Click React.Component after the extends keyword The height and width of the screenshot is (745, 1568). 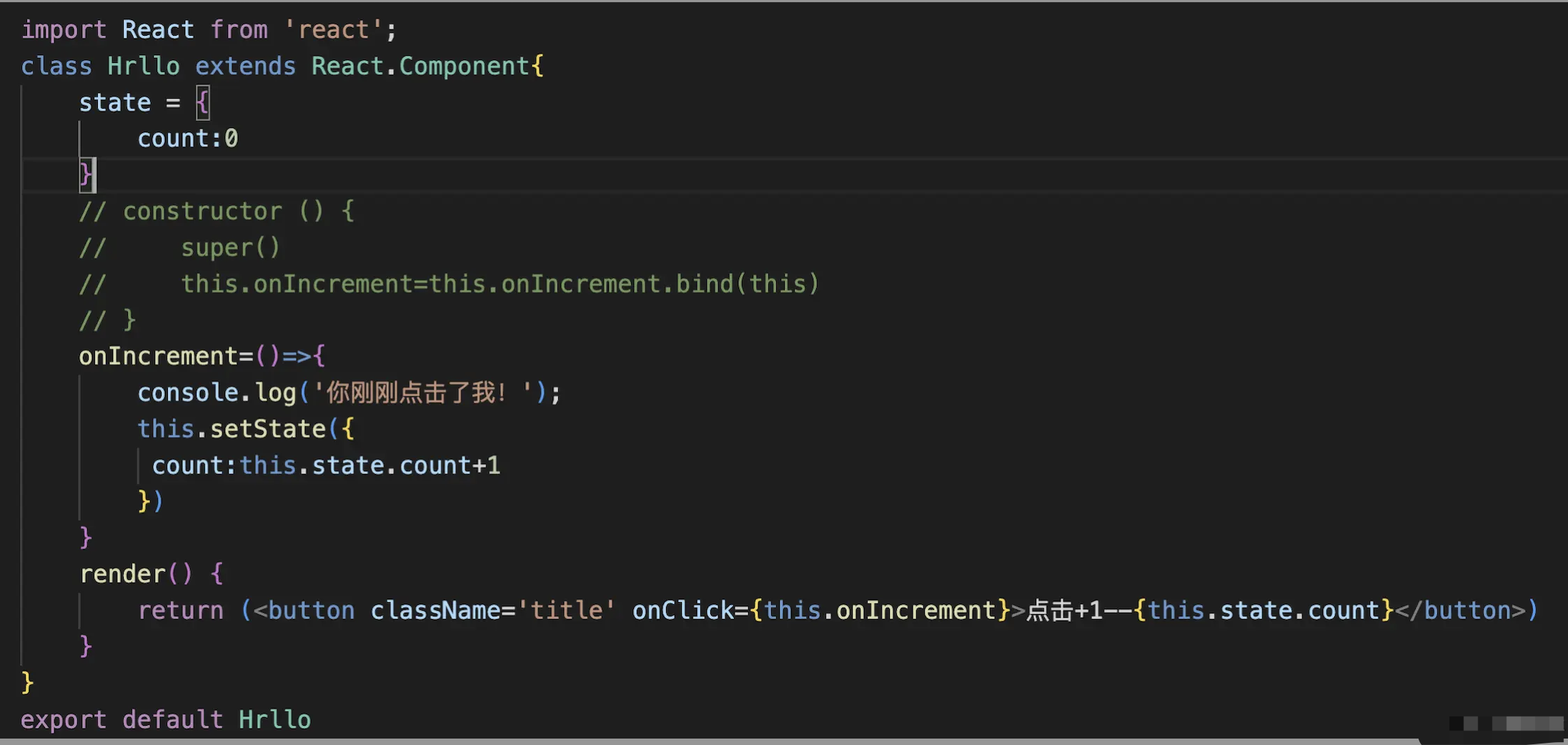(x=420, y=66)
